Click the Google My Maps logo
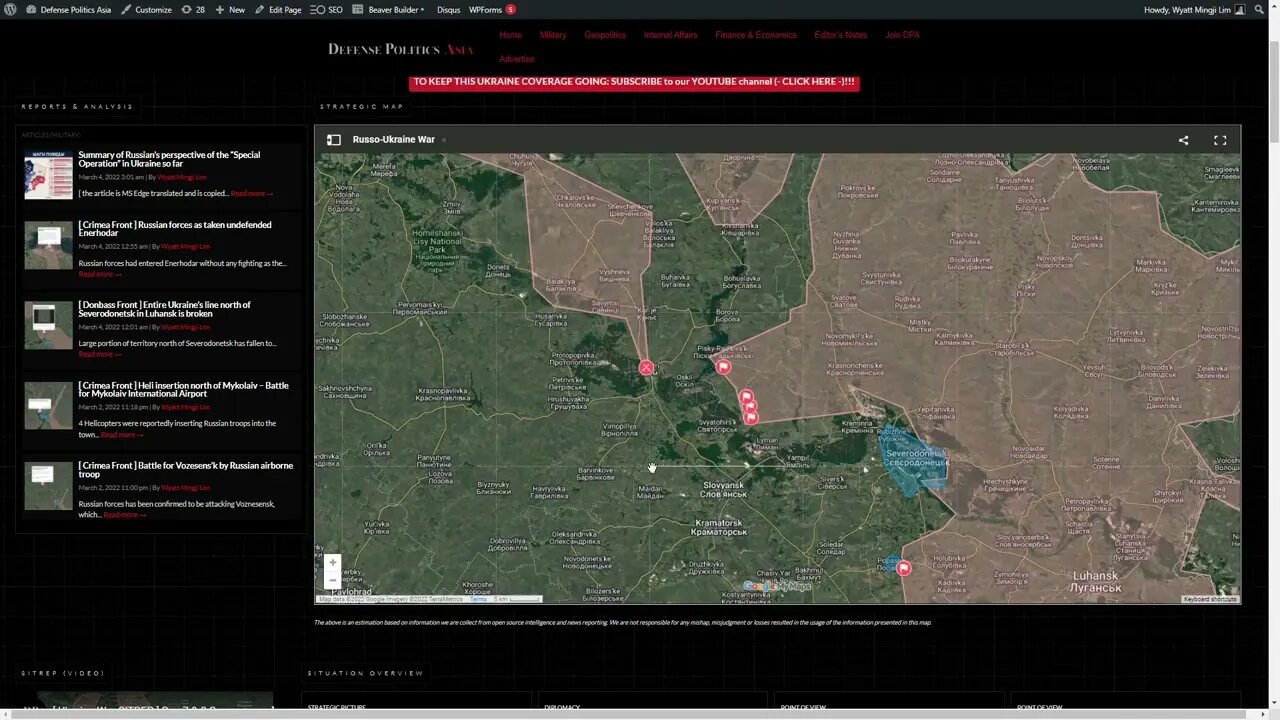 [777, 587]
